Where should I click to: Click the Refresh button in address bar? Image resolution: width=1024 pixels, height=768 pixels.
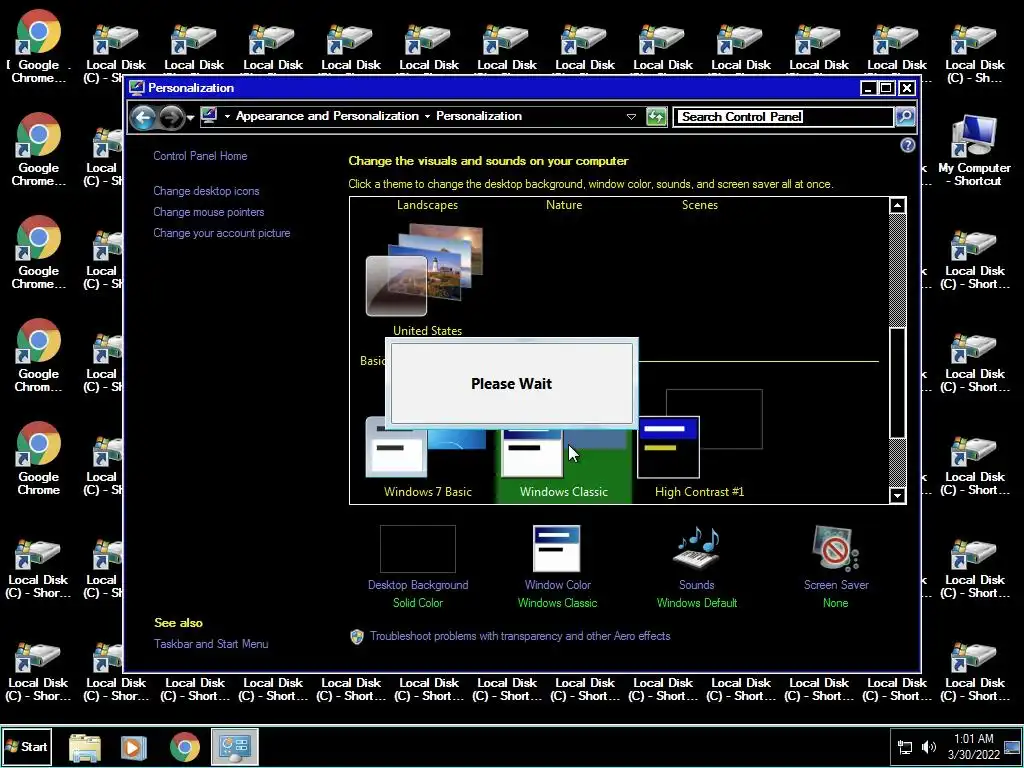(656, 117)
